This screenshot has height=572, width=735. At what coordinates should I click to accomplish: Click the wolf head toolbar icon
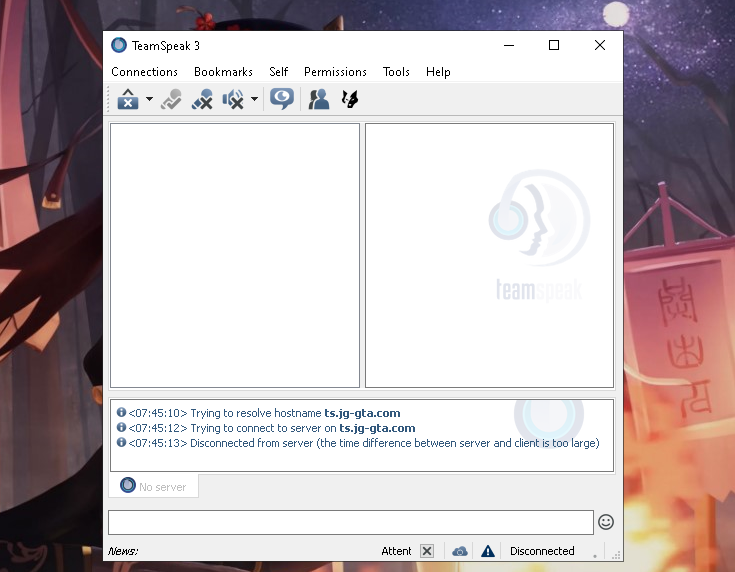click(x=350, y=99)
